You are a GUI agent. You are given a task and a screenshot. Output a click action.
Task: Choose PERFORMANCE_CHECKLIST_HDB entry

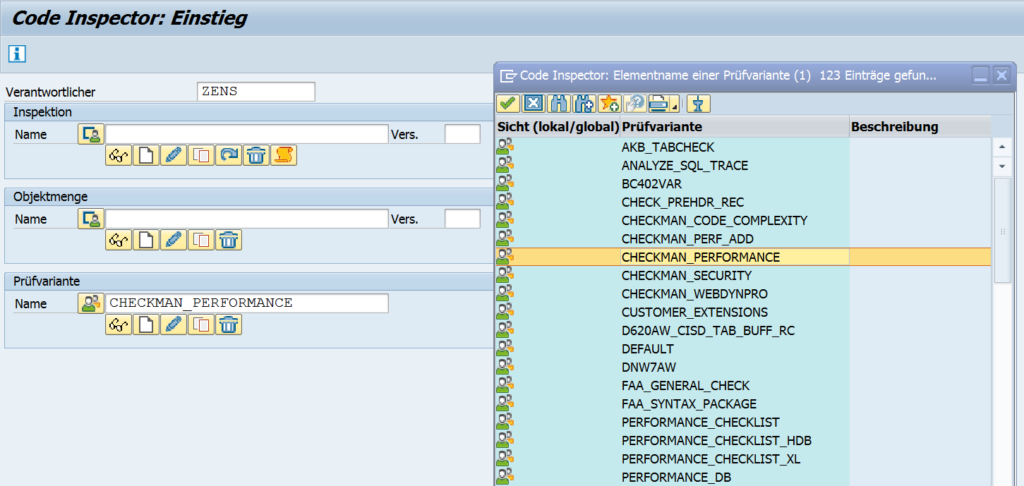tap(715, 441)
